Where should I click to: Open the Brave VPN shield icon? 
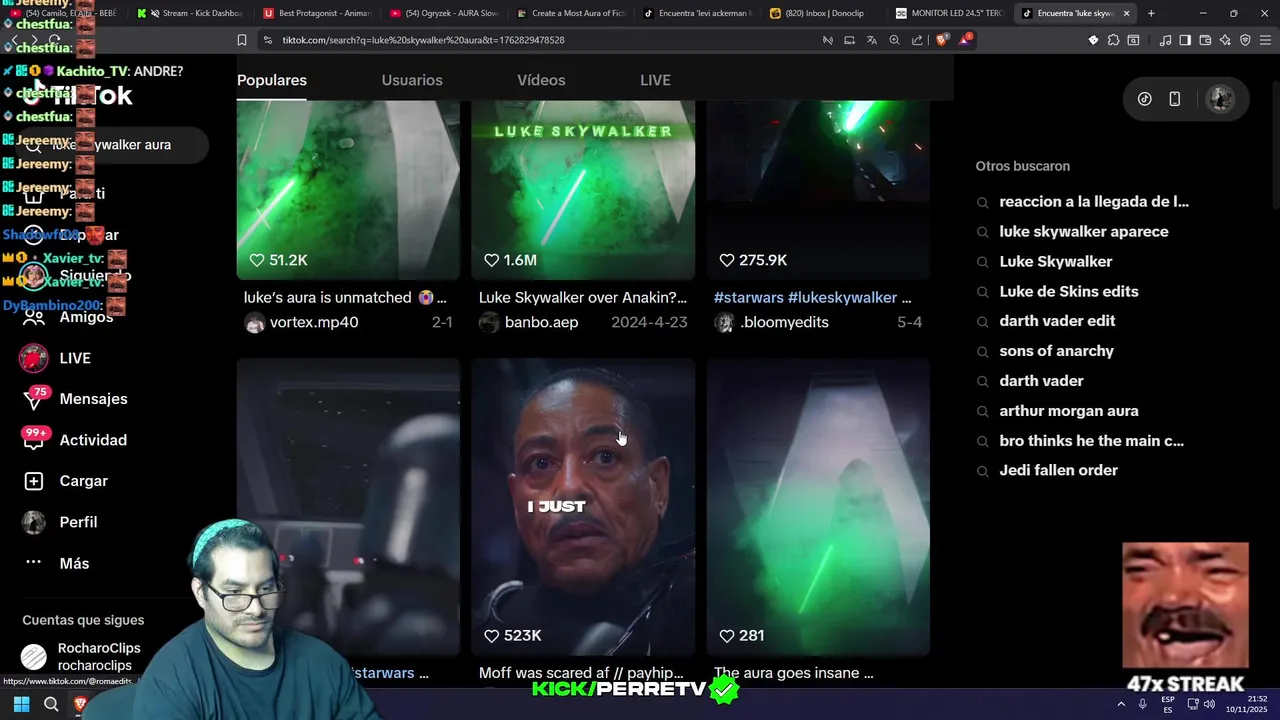pyautogui.click(x=1245, y=40)
